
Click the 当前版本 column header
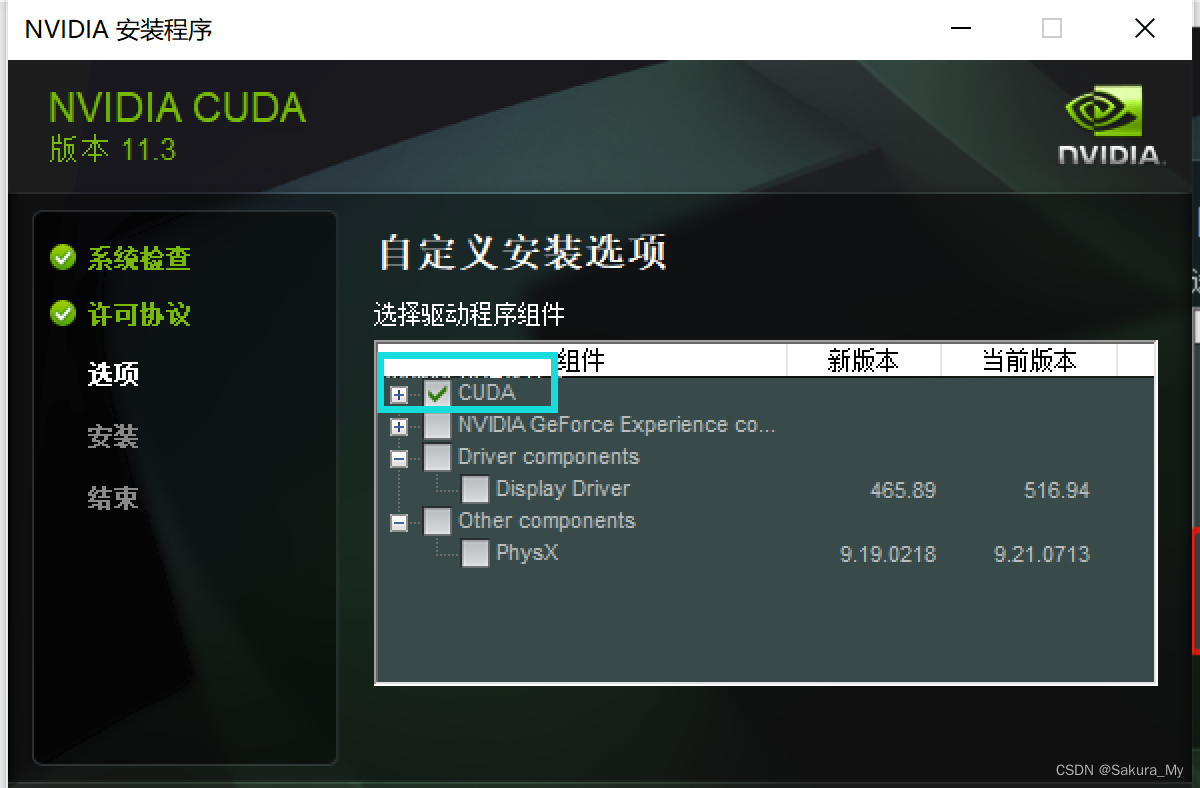point(1029,360)
